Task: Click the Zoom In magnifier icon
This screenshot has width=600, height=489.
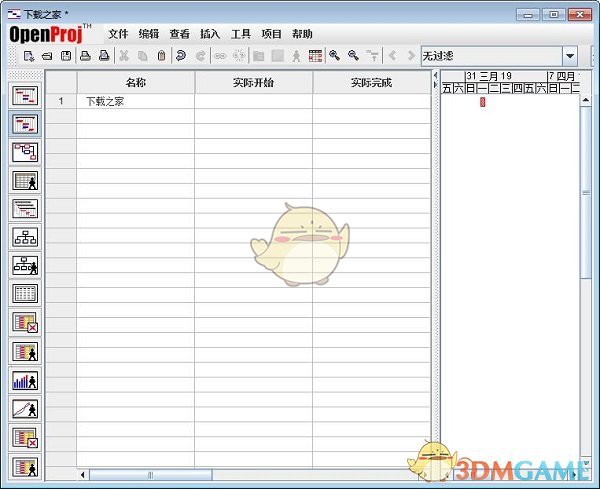Action: [334, 56]
